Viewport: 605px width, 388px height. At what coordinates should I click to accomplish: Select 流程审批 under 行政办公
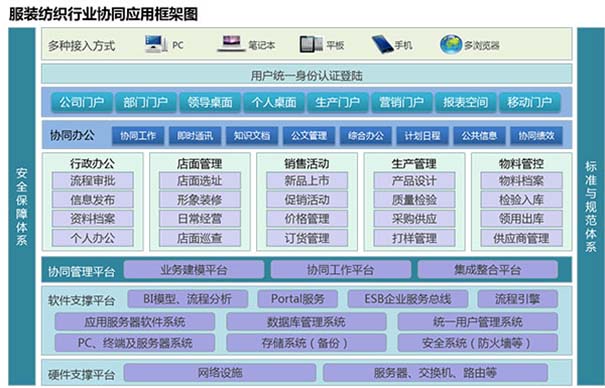(93, 181)
